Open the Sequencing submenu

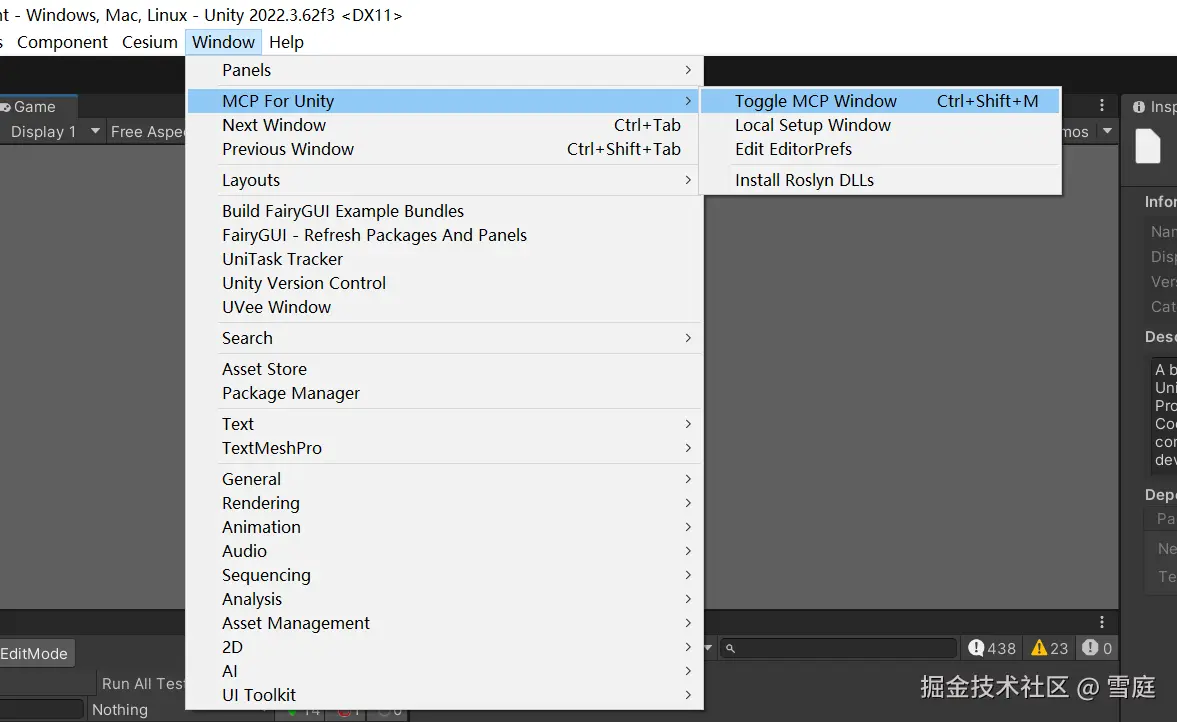[x=444, y=575]
